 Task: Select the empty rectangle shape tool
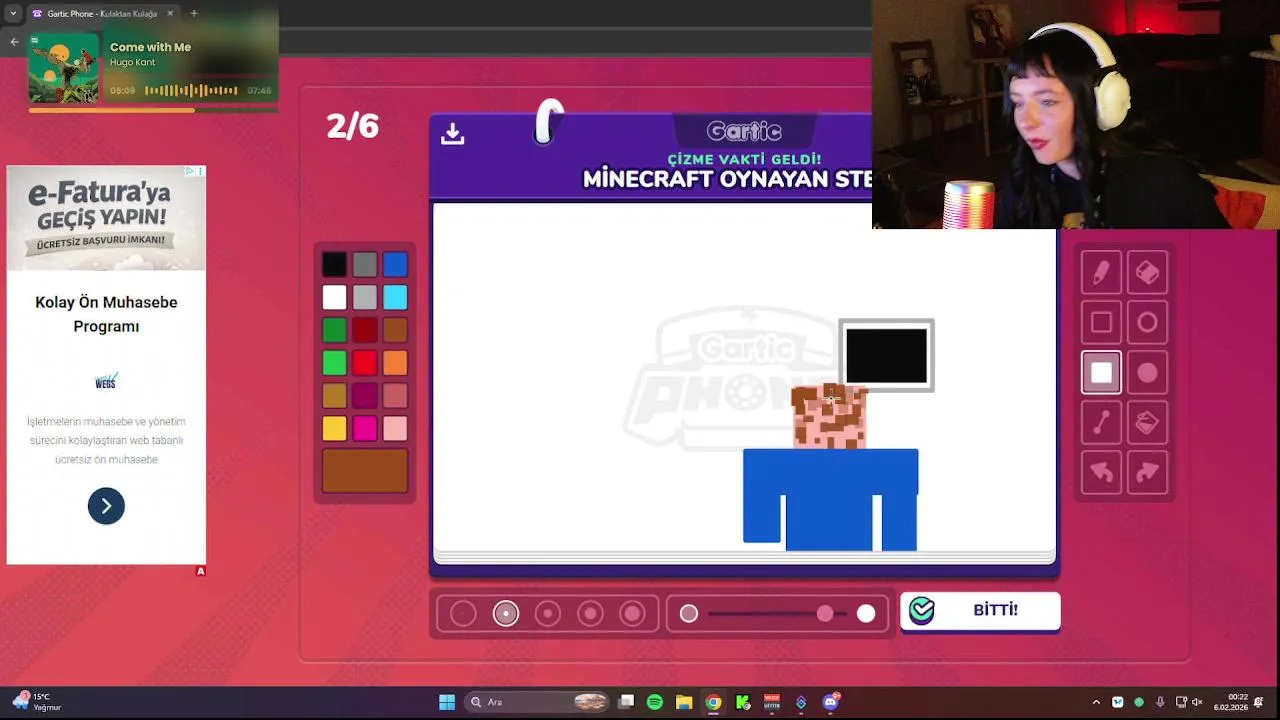tap(1101, 323)
